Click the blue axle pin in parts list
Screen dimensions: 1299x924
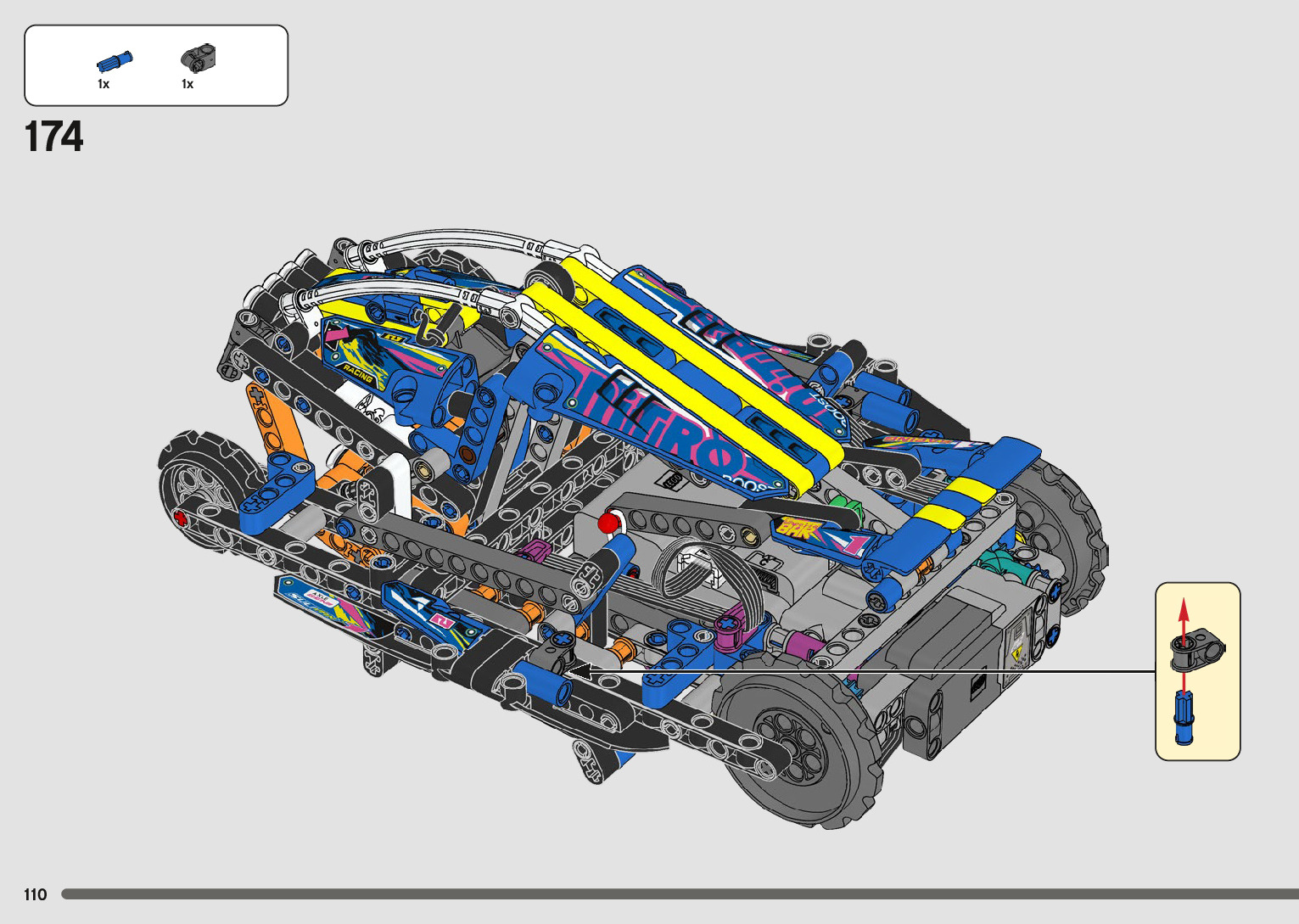pos(115,61)
